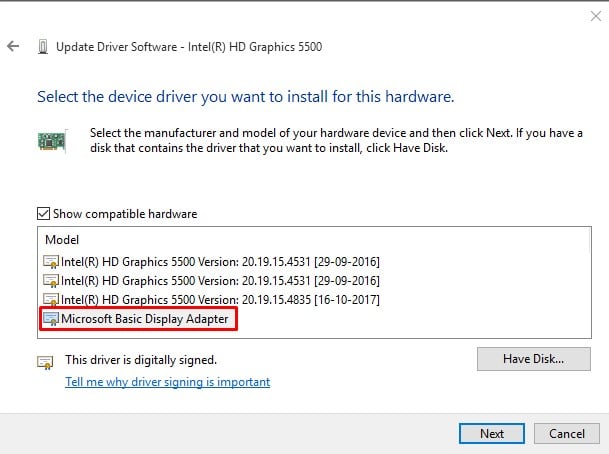Viewport: 609px width, 454px height.
Task: Go back using the left arrow
Action: [13, 46]
